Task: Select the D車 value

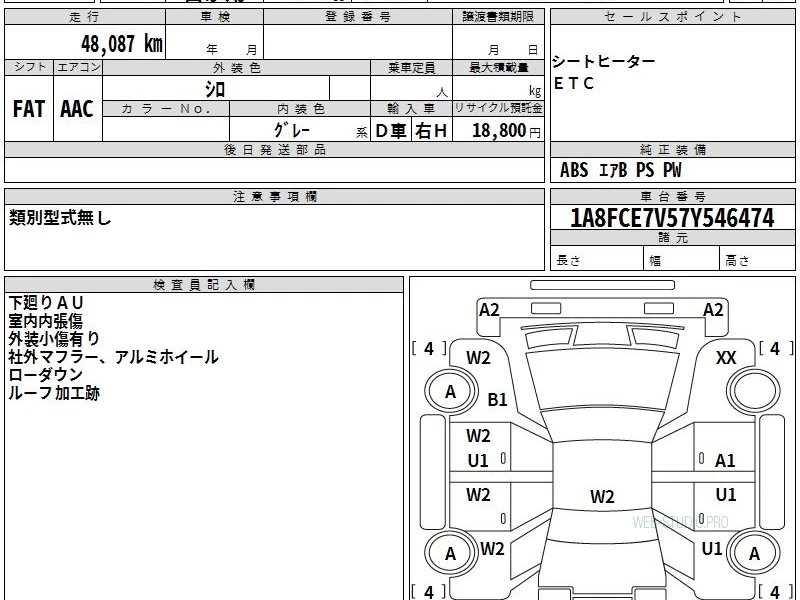Action: (x=391, y=131)
